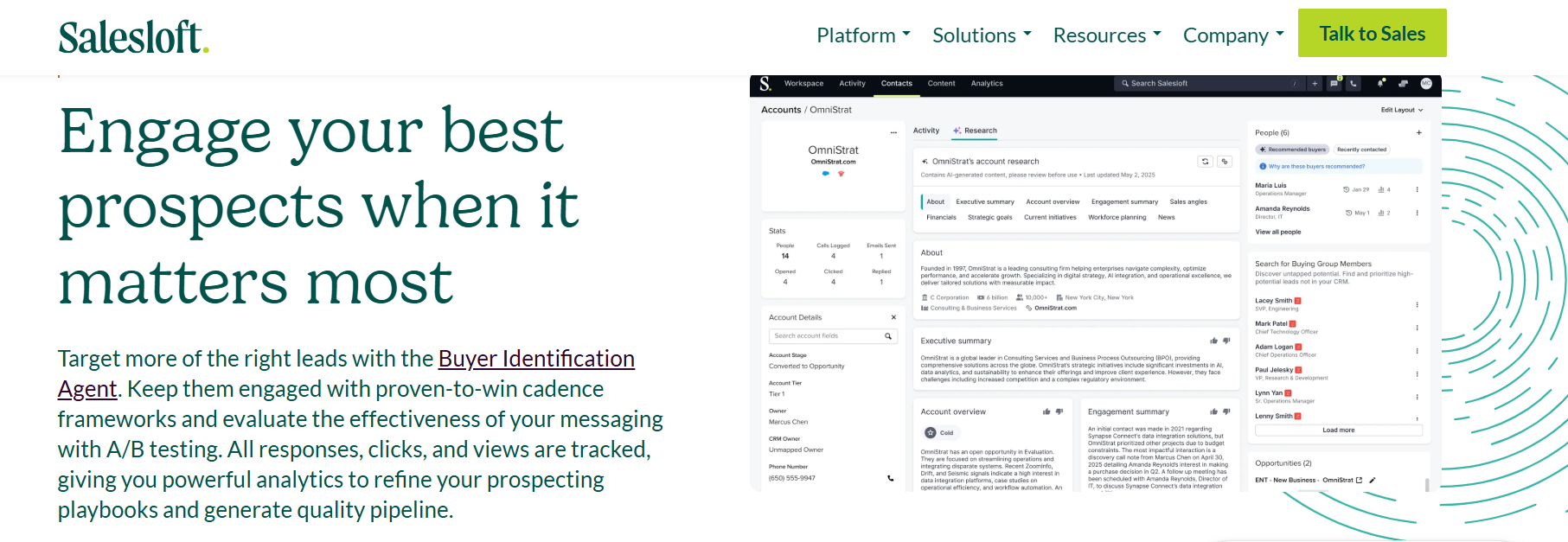Click the red gem icon under OmniStrat
Viewport: 1568px width, 542px height.
[841, 174]
